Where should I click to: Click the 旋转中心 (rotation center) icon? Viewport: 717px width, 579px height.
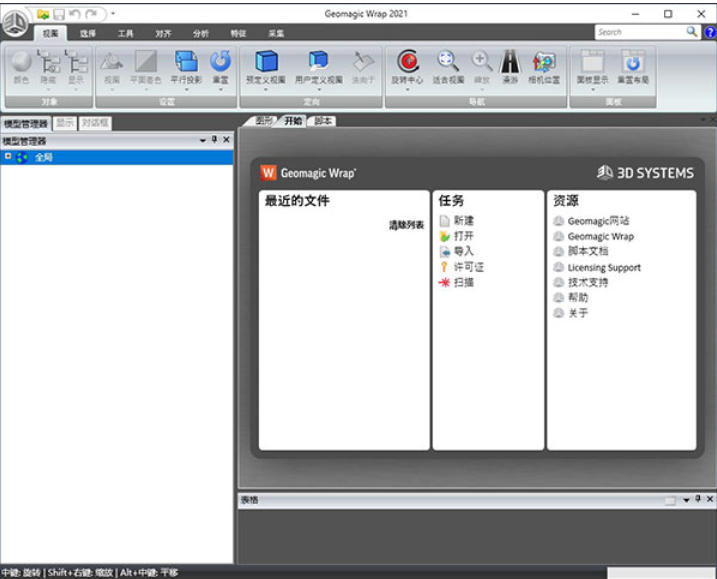[408, 62]
